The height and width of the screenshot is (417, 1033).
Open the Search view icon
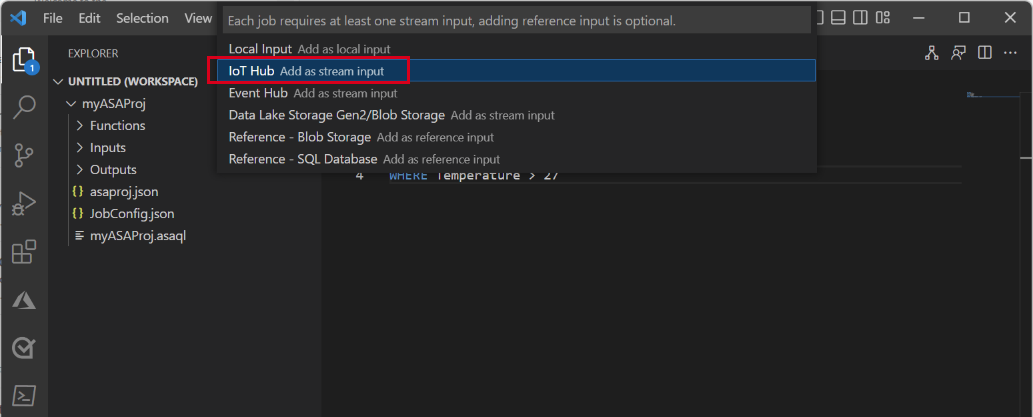point(23,108)
